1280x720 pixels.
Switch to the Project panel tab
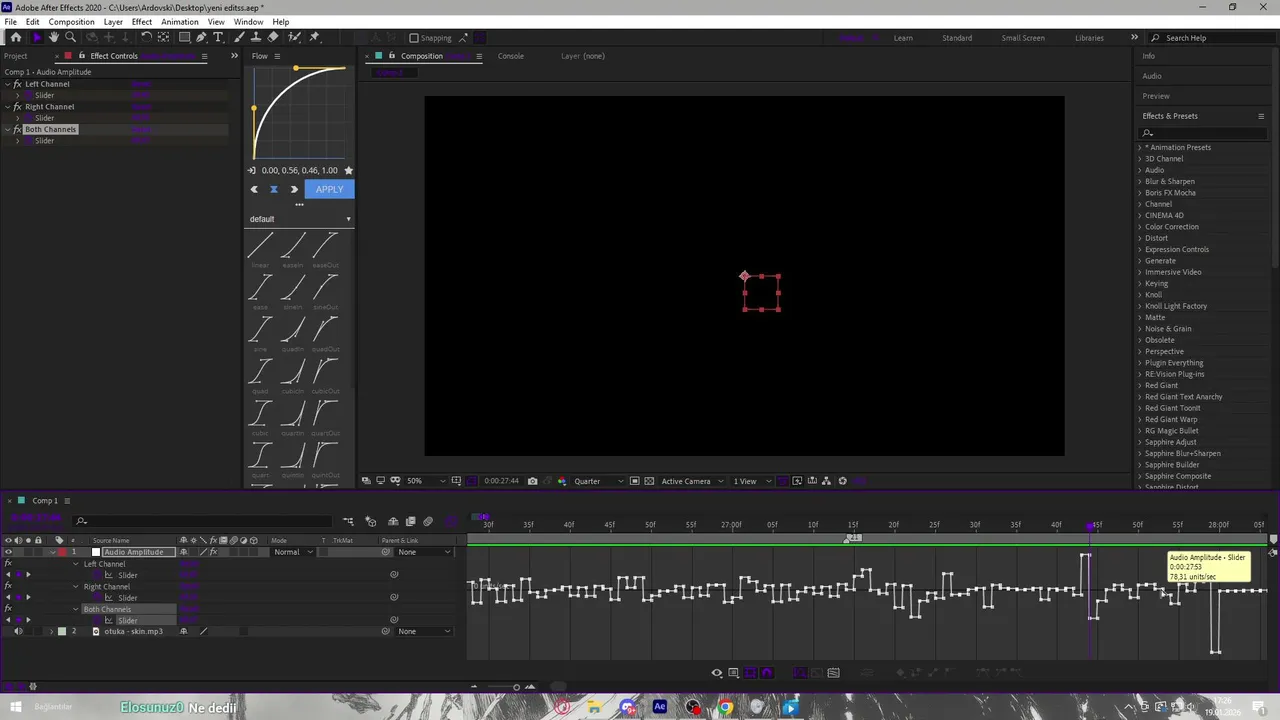pyautogui.click(x=16, y=56)
